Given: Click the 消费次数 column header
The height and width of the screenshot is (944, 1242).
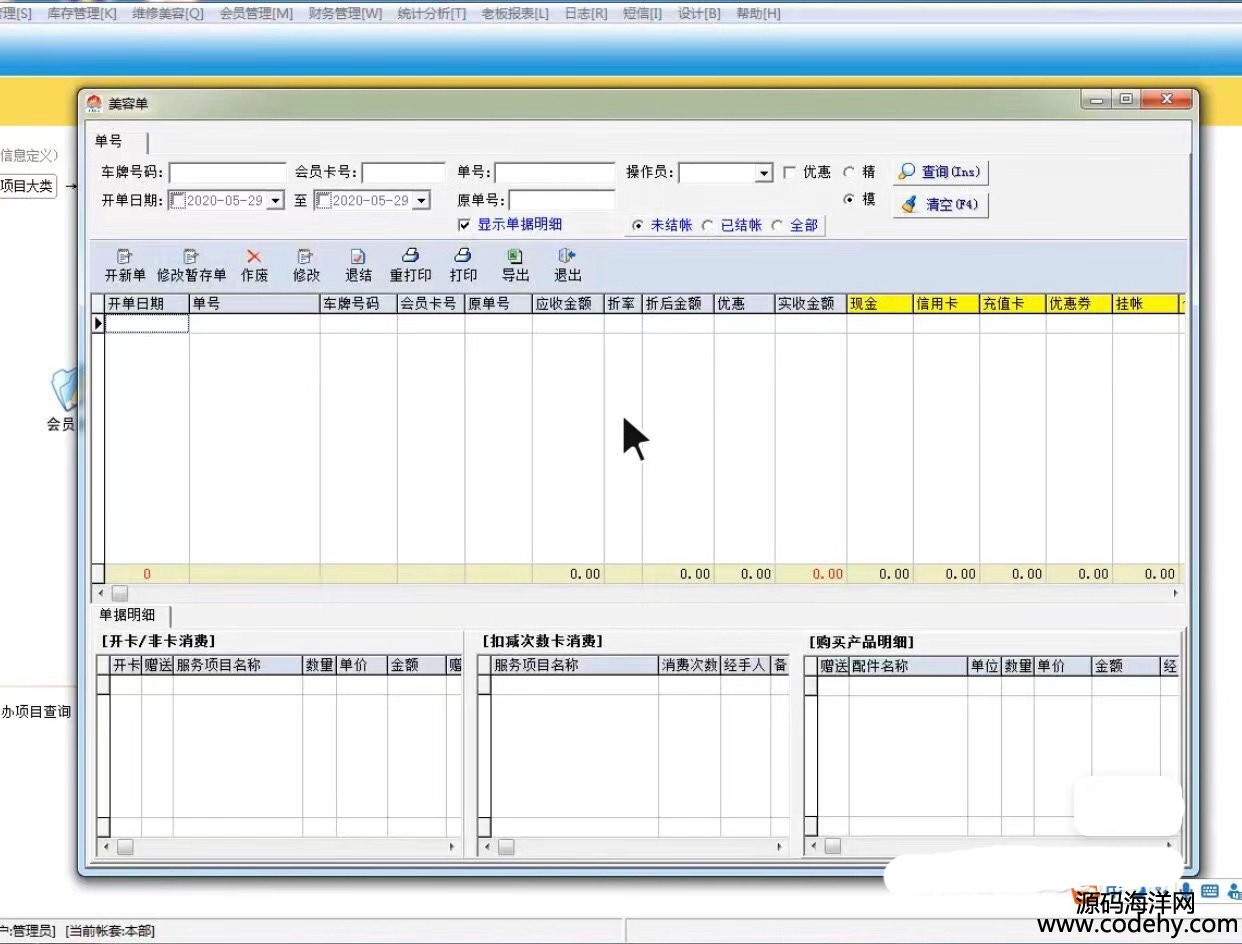Looking at the screenshot, I should 689,665.
